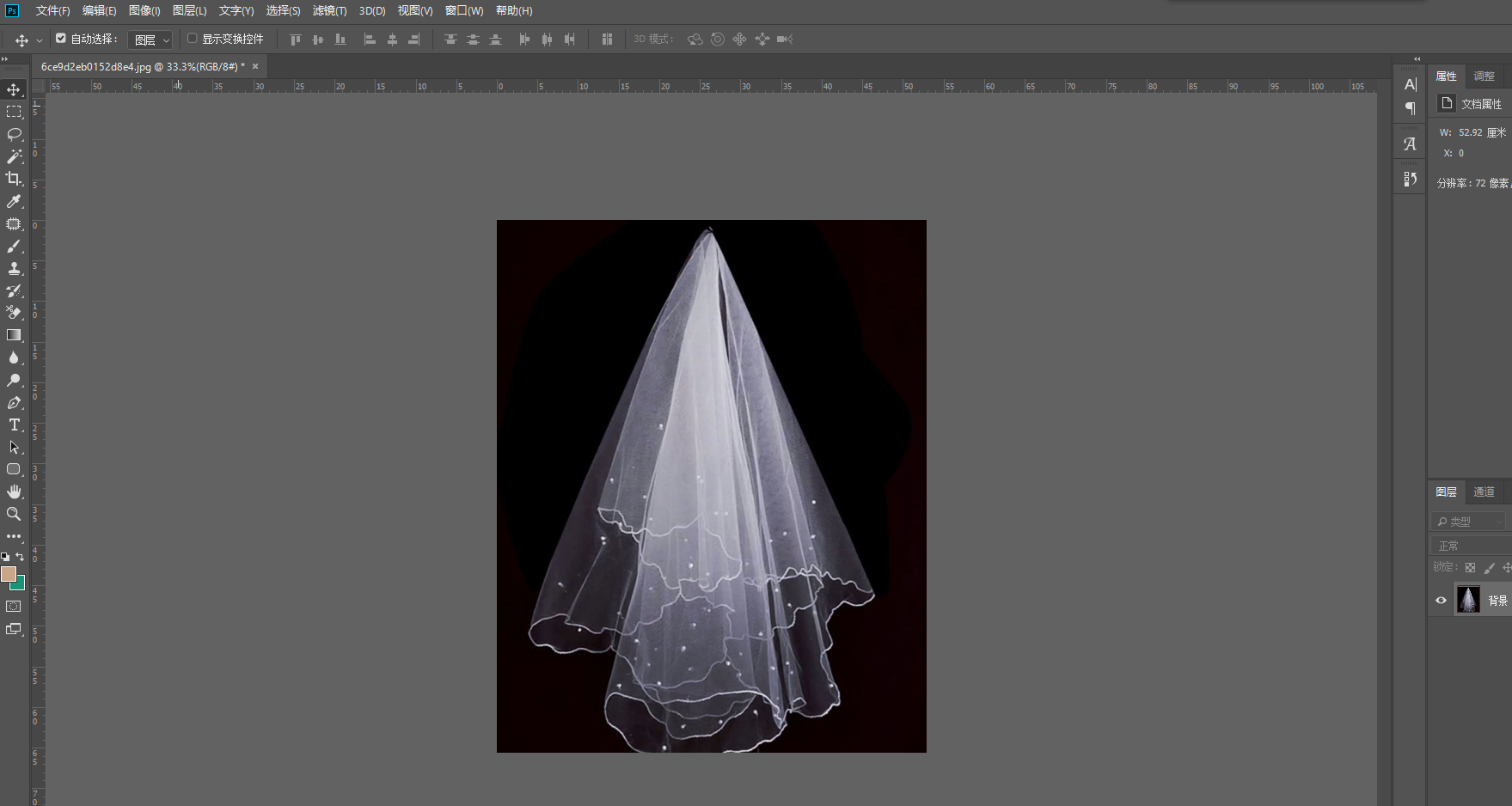The width and height of the screenshot is (1512, 806).
Task: Enable the 显示变换控件 checkbox
Action: 193,39
